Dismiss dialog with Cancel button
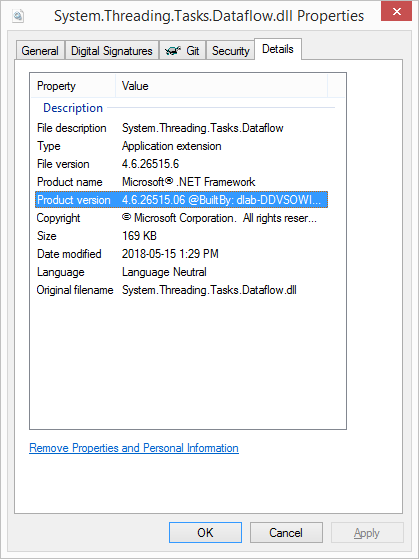The height and width of the screenshot is (559, 419). (286, 533)
